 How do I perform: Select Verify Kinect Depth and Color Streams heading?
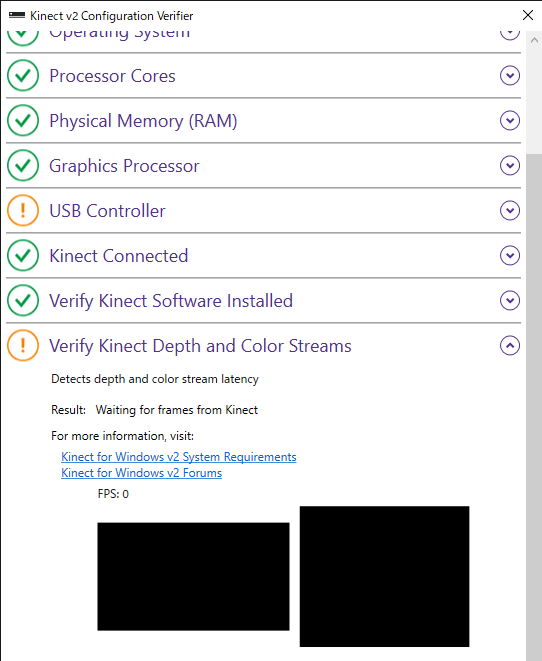click(x=200, y=346)
